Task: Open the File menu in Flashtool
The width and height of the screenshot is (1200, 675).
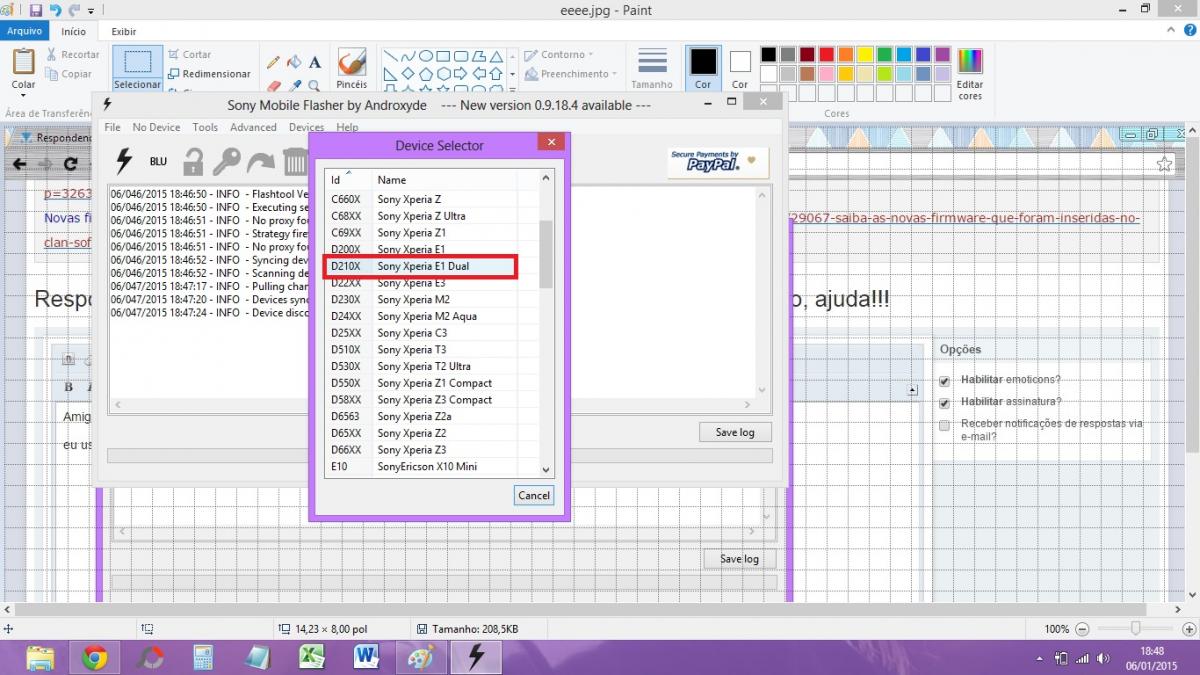Action: pos(112,127)
